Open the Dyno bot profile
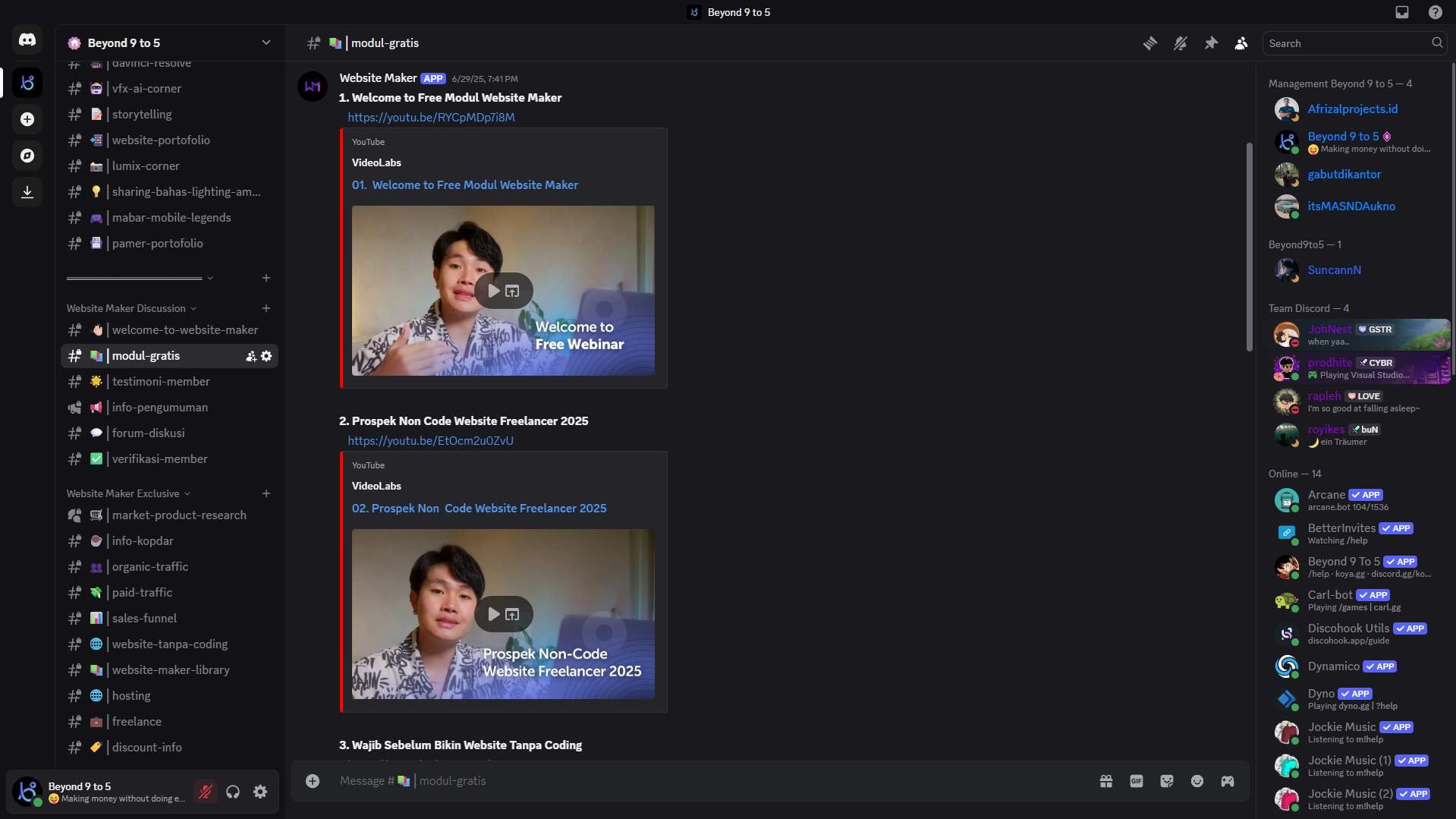 (x=1358, y=699)
